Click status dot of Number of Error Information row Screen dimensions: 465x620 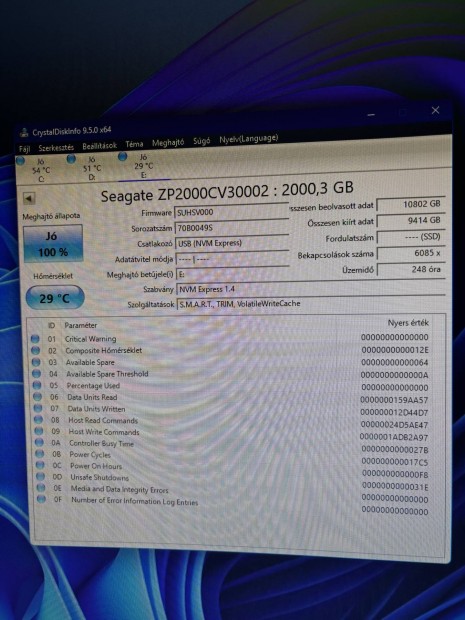41,499
